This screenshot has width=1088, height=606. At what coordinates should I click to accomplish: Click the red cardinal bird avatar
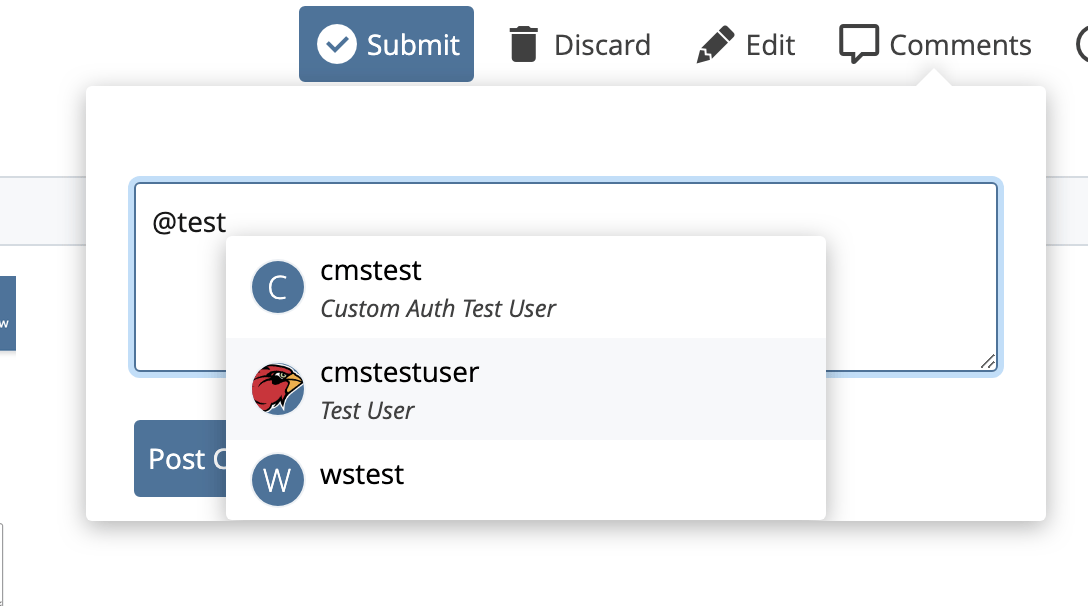coord(278,389)
